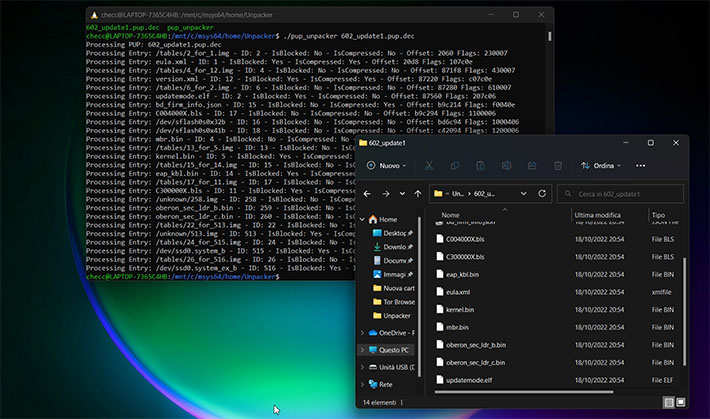Sort by the Nome column header
Screen dimensions: 710x419
(x=451, y=215)
